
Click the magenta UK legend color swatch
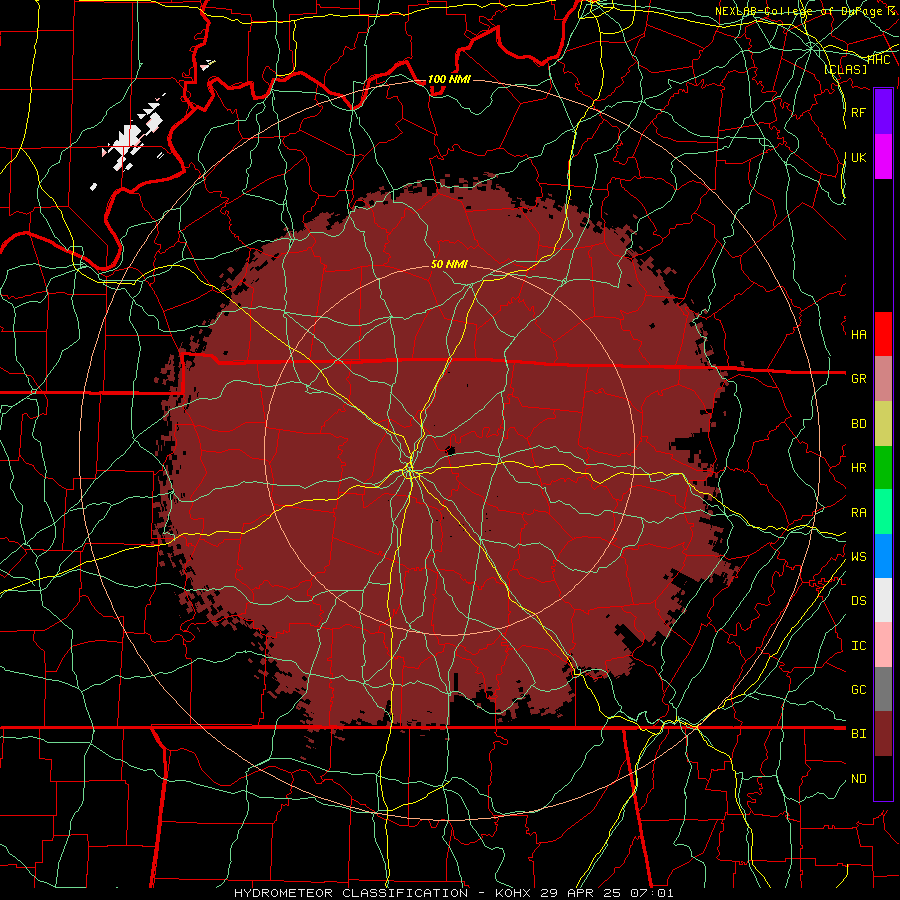click(883, 157)
